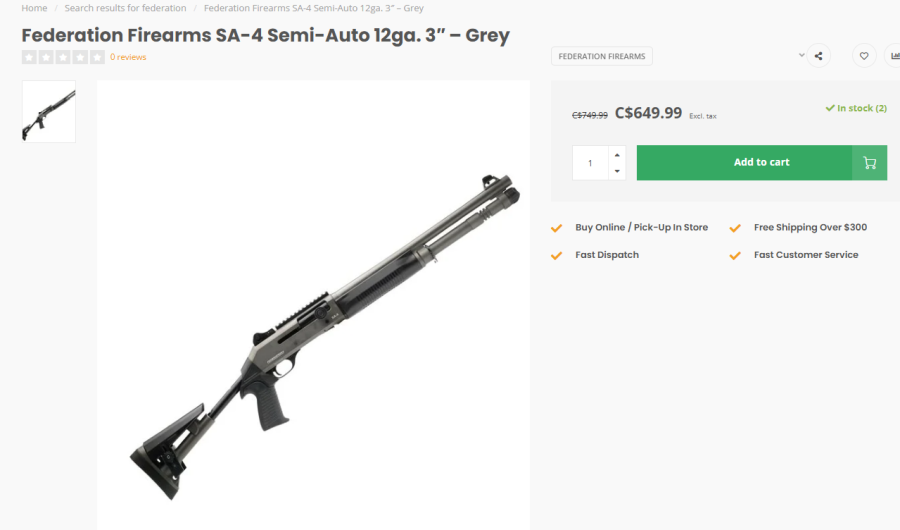This screenshot has width=900, height=530.
Task: Click the quantity input field
Action: (590, 163)
